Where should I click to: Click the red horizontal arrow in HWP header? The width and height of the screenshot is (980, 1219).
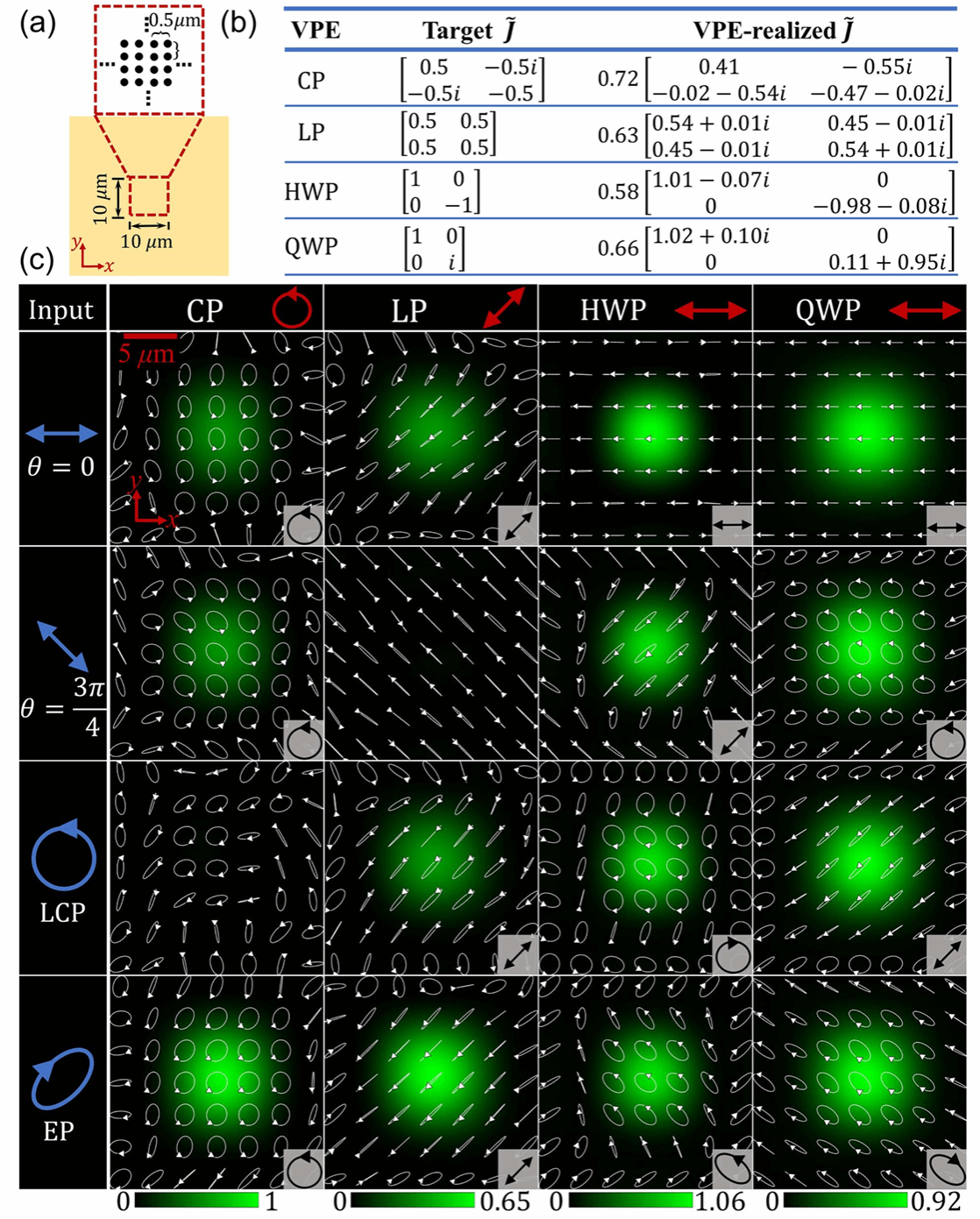point(710,309)
